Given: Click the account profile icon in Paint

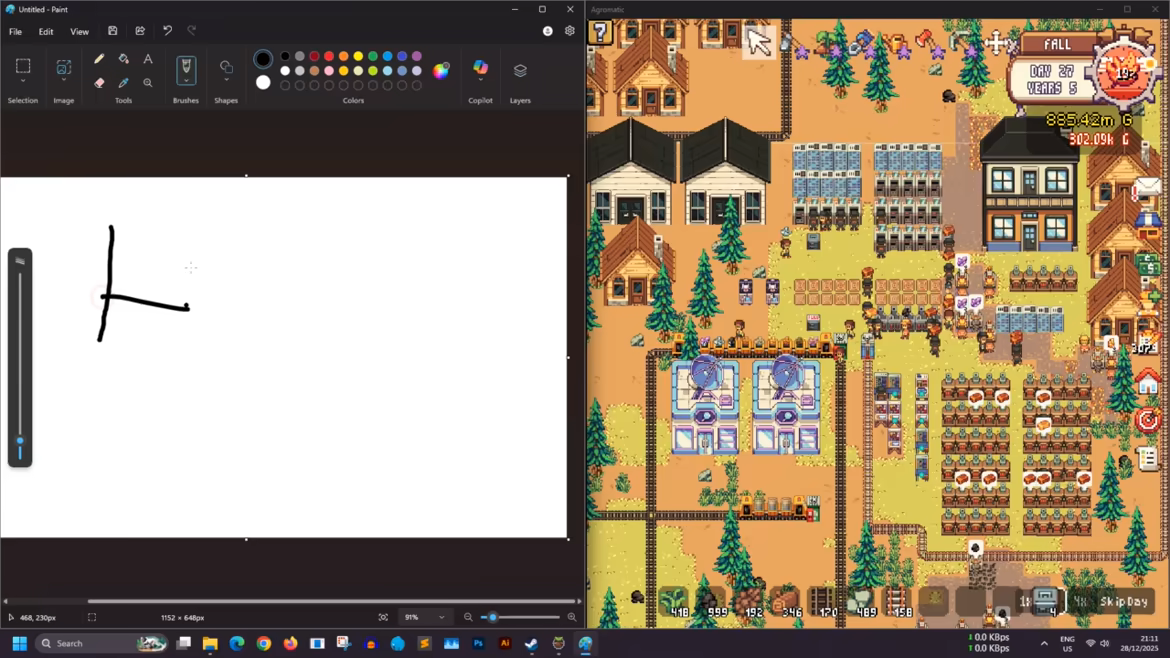Looking at the screenshot, I should (548, 31).
